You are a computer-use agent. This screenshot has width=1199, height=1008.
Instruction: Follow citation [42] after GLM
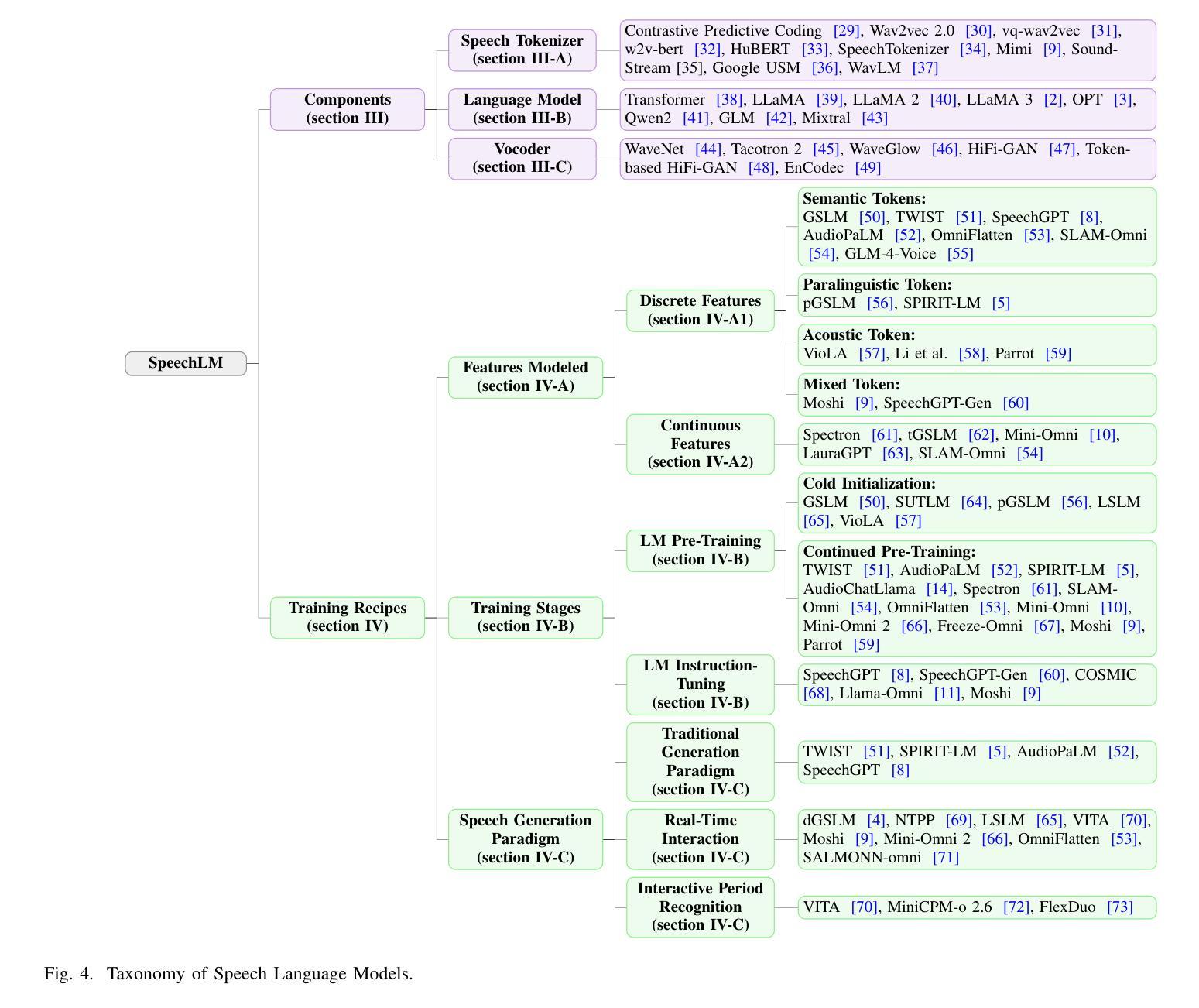click(779, 118)
